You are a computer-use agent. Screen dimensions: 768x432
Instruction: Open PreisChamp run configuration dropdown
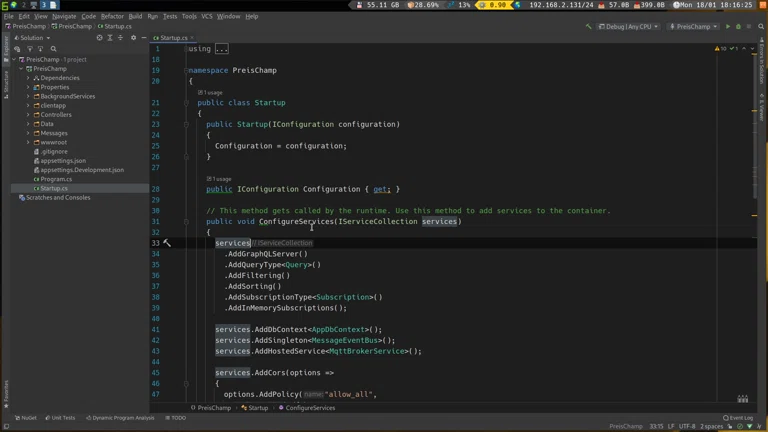point(693,27)
